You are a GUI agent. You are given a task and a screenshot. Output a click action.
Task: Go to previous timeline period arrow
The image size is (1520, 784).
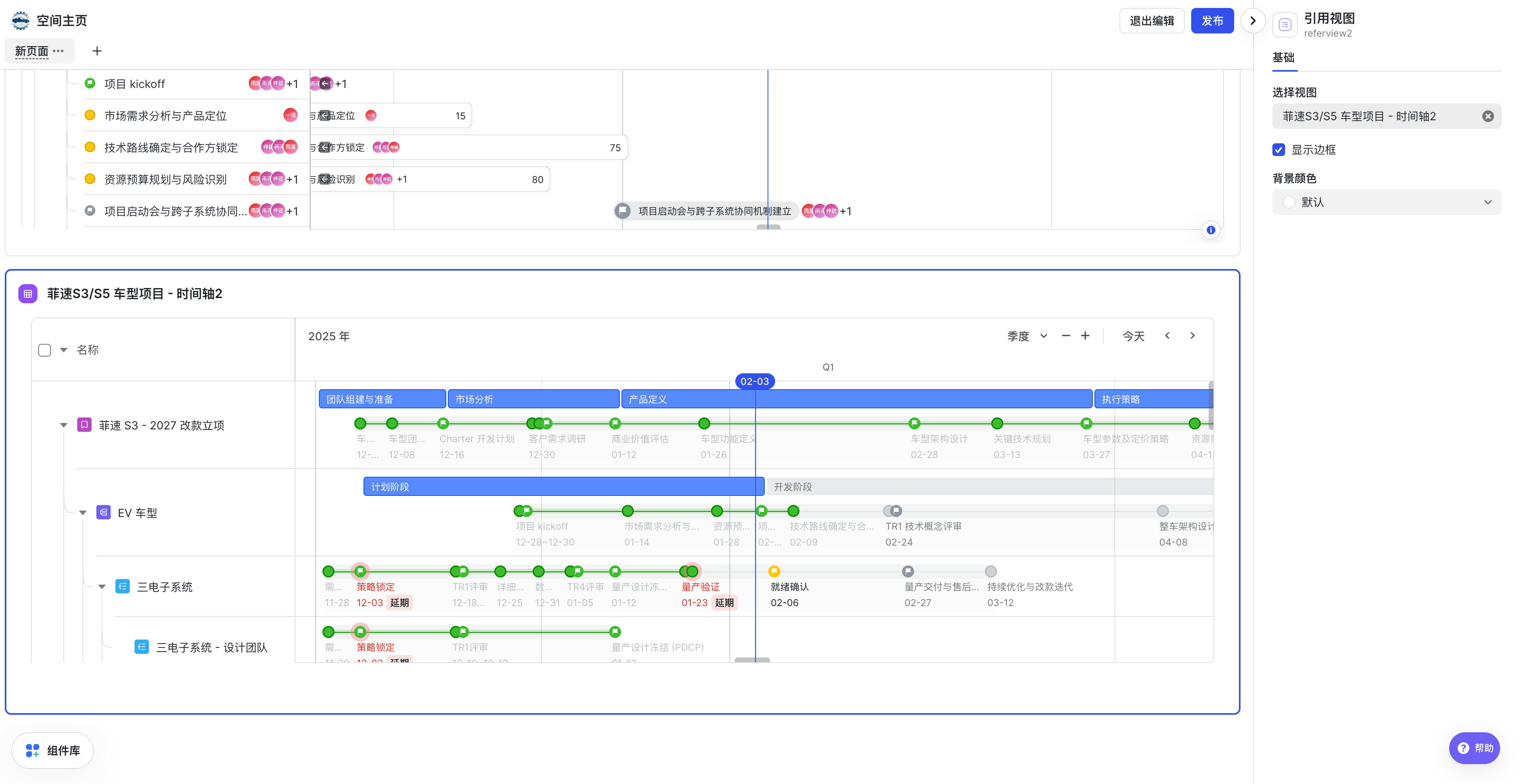point(1167,336)
